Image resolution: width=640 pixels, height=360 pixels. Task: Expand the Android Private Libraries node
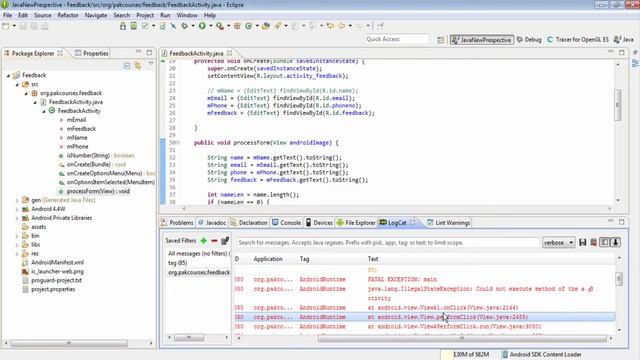(x=17, y=218)
